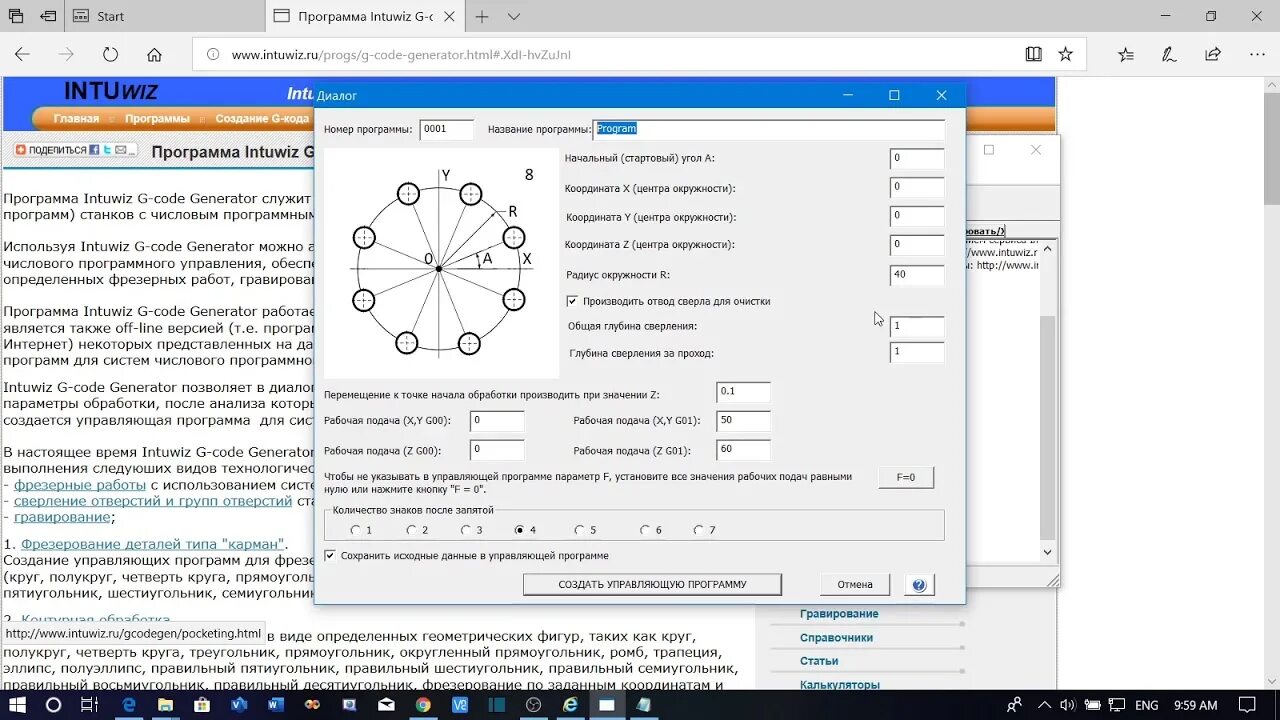Click the Радиус окружности R field

[917, 275]
